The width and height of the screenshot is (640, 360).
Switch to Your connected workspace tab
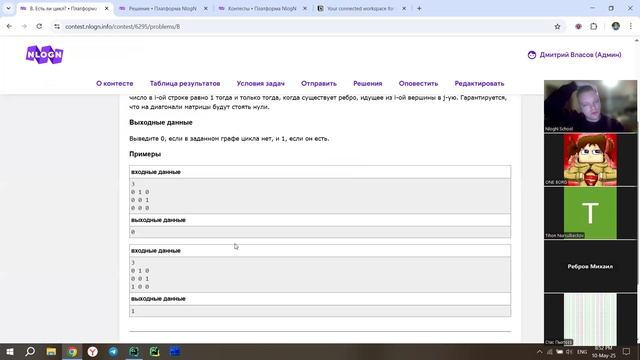360,9
